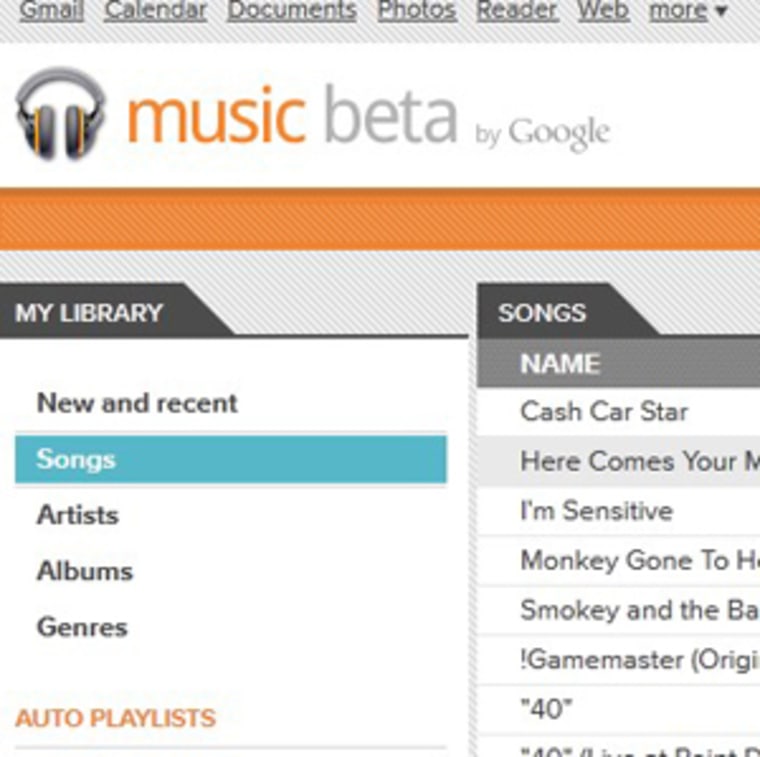The image size is (760, 757).
Task: Open the Reader link
Action: point(516,10)
